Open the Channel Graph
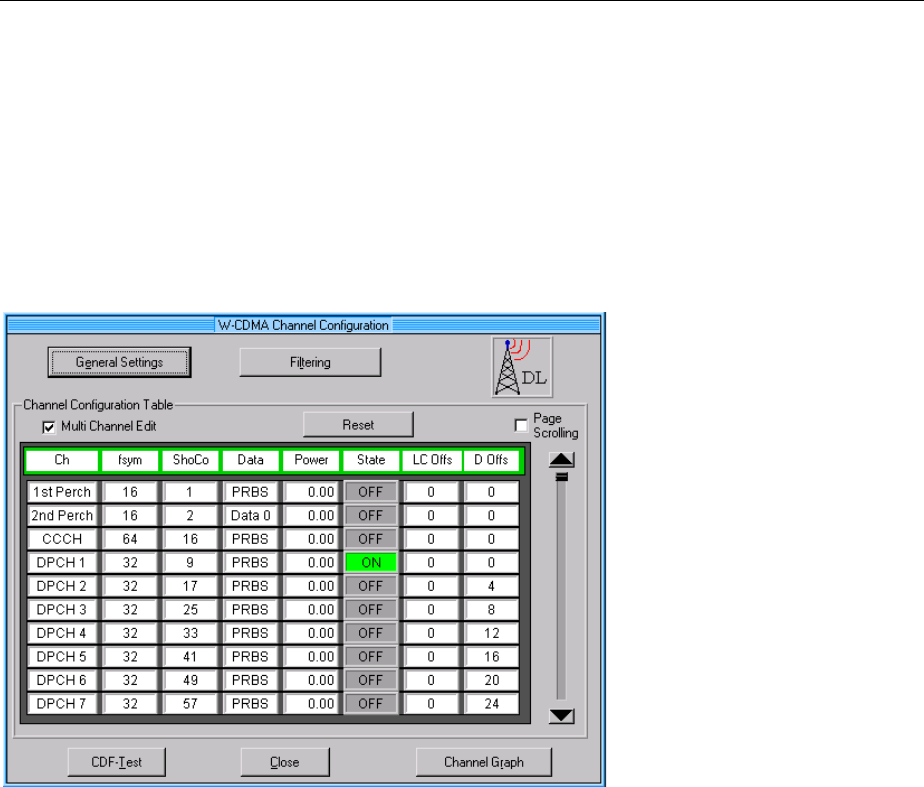This screenshot has height=787, width=924. (x=484, y=762)
